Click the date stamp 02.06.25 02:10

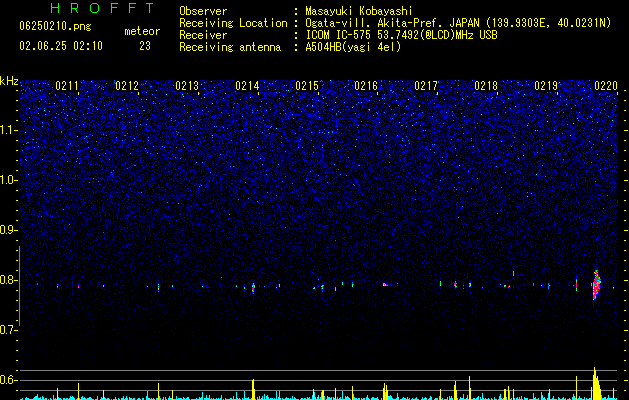(61, 46)
